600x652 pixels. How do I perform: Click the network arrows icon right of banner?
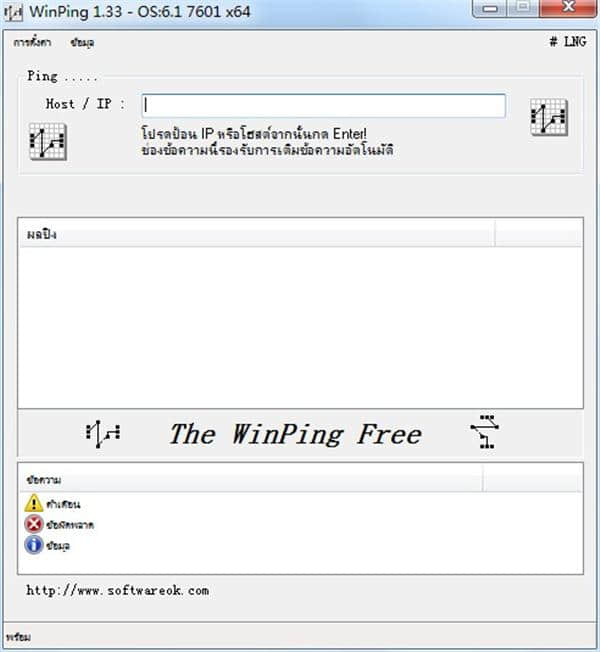tap(485, 432)
